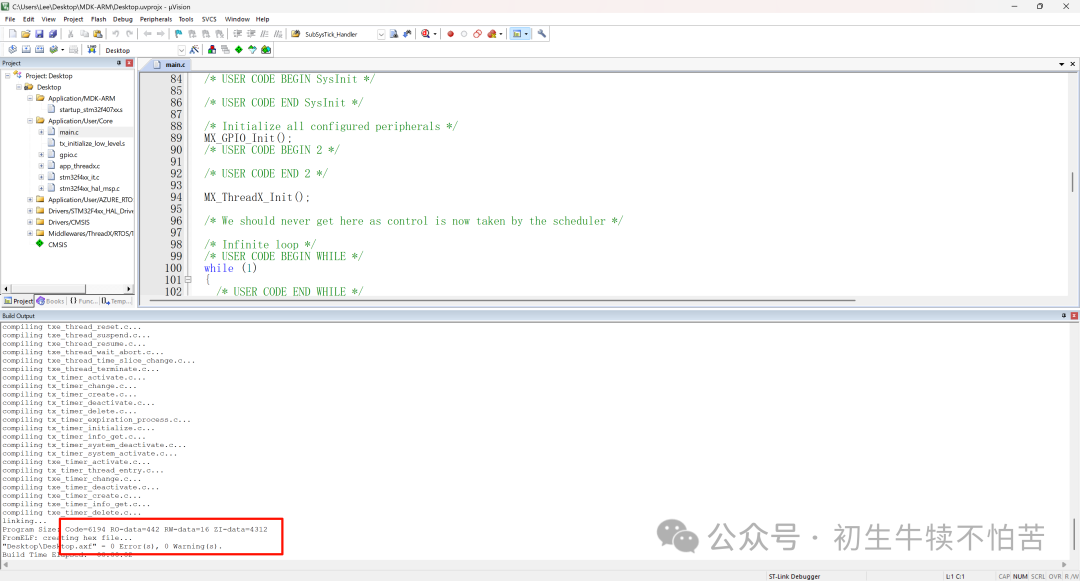Screen dimensions: 1080x581
Task: Click the Indent selection icon
Action: click(x=238, y=34)
